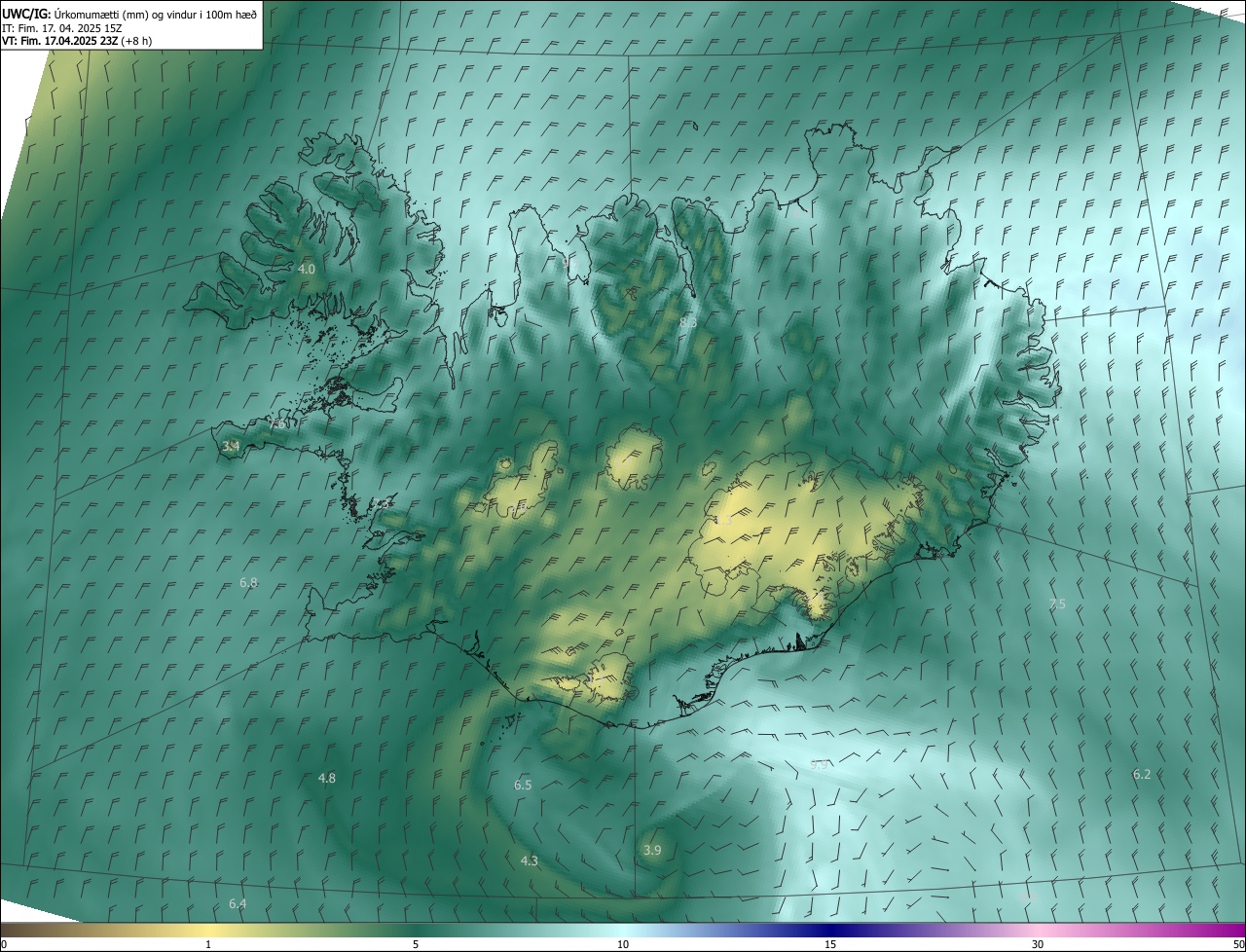Screen dimensions: 1246x952
Task: Click the "4.0" value over the Westfjords
Action: 307,269
